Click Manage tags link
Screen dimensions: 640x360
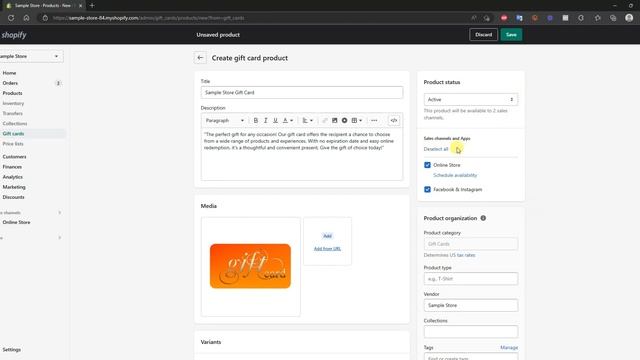[509, 347]
